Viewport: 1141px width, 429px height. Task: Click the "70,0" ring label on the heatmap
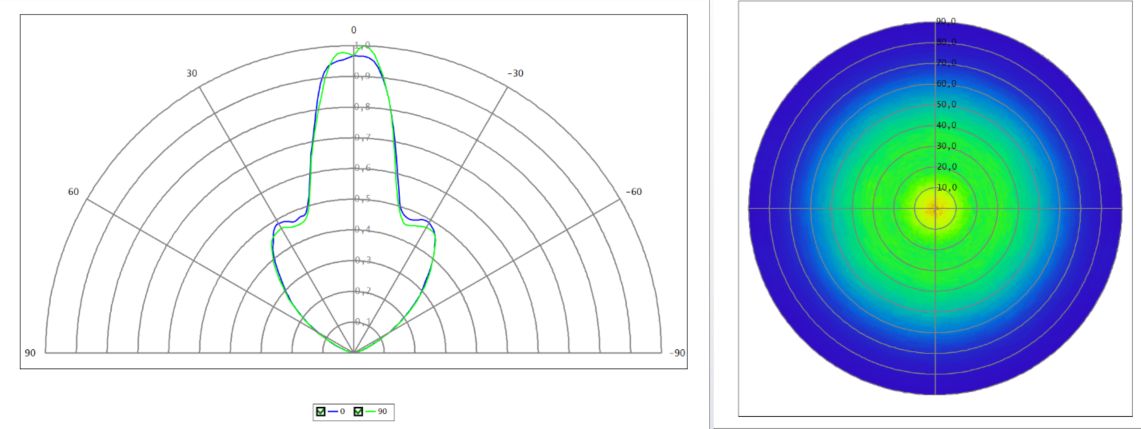pos(946,63)
